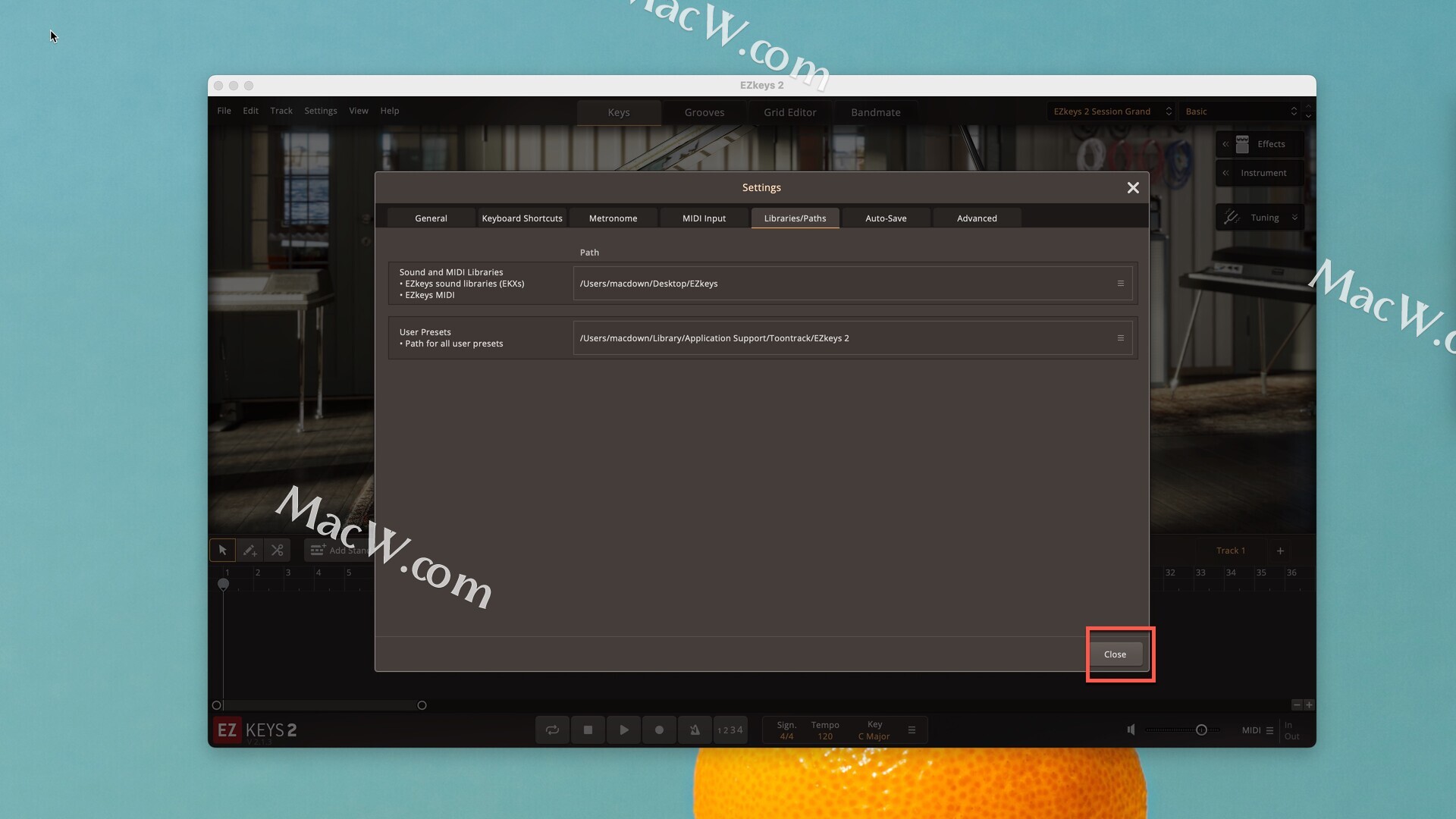
Task: Select the arrow pointer tool
Action: [222, 551]
